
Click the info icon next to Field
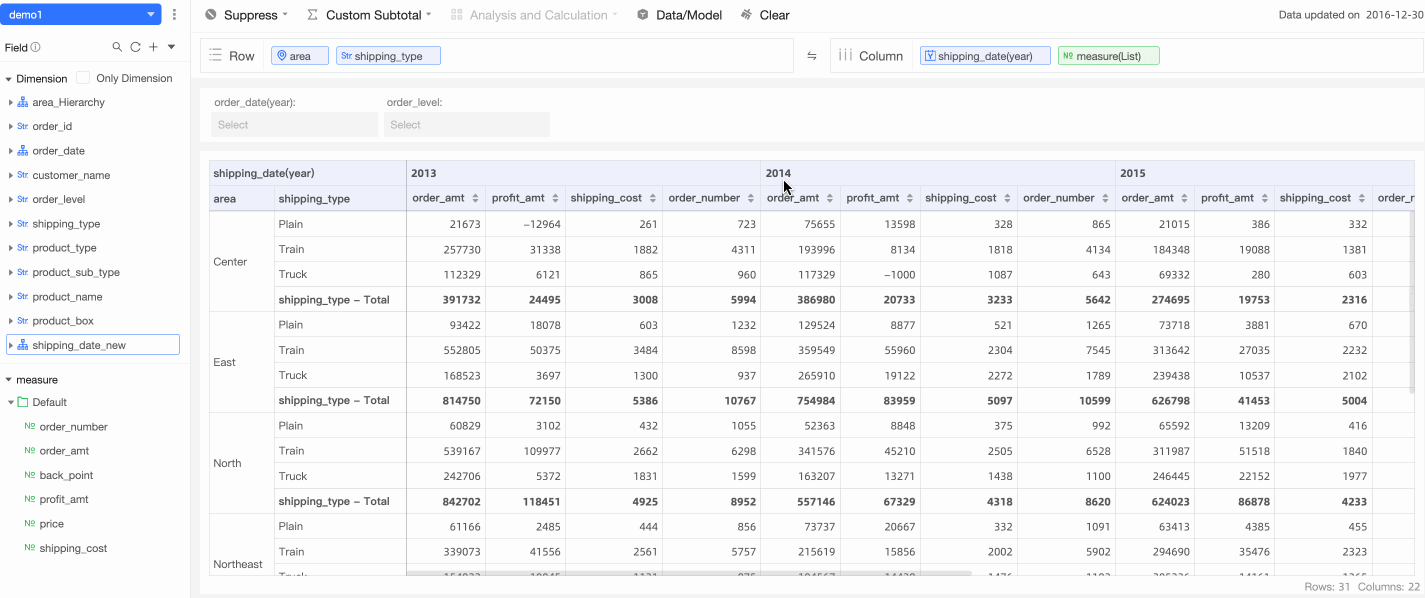(36, 47)
